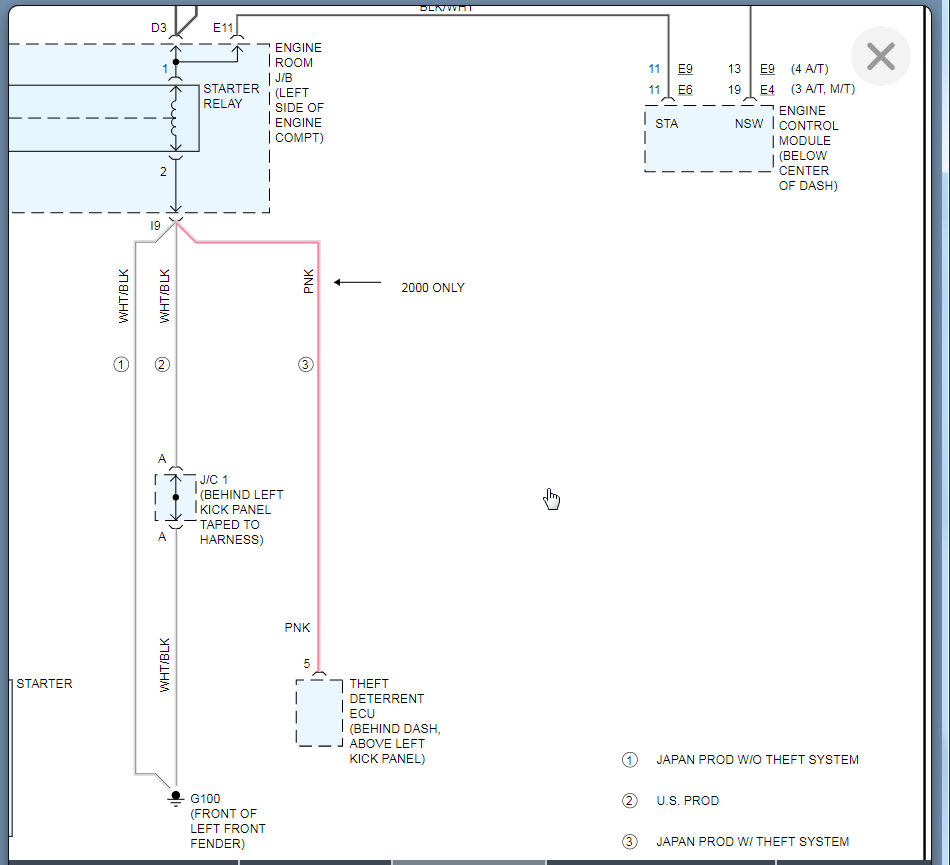Click the STARTER RELAY label
This screenshot has width=950, height=865.
click(x=231, y=96)
